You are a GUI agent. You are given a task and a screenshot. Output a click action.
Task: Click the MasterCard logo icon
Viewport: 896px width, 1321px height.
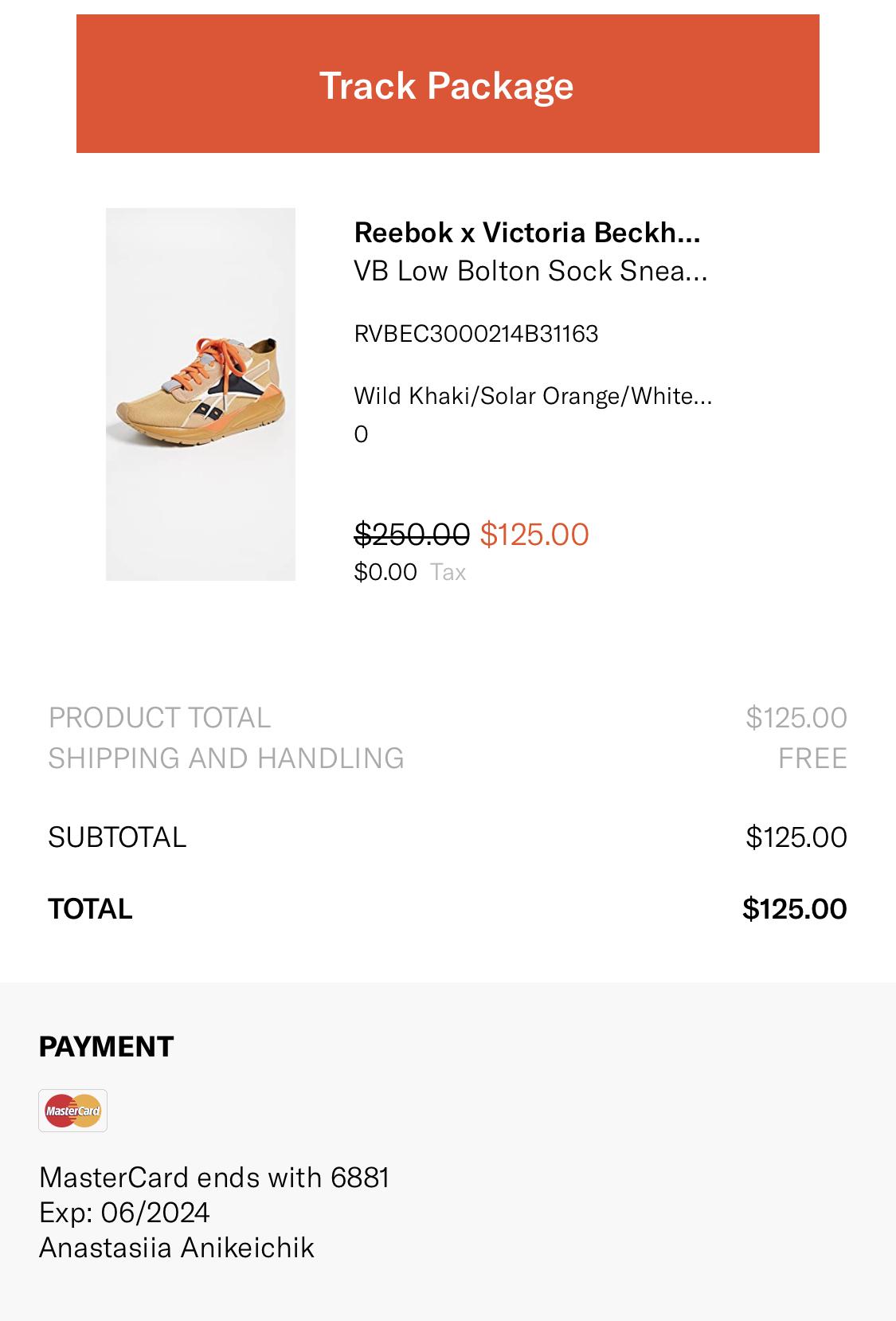click(x=72, y=1111)
